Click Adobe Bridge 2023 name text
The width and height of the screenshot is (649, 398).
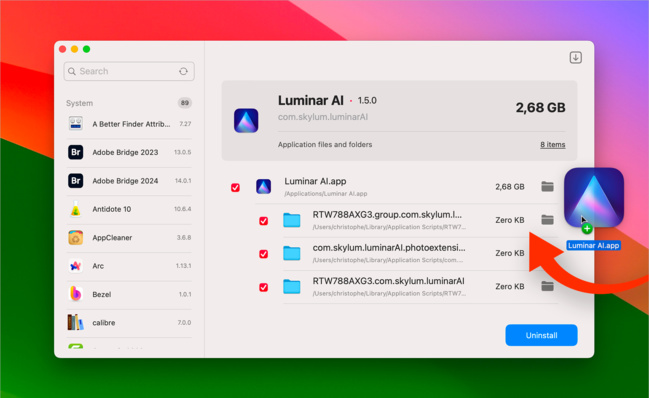coord(125,152)
